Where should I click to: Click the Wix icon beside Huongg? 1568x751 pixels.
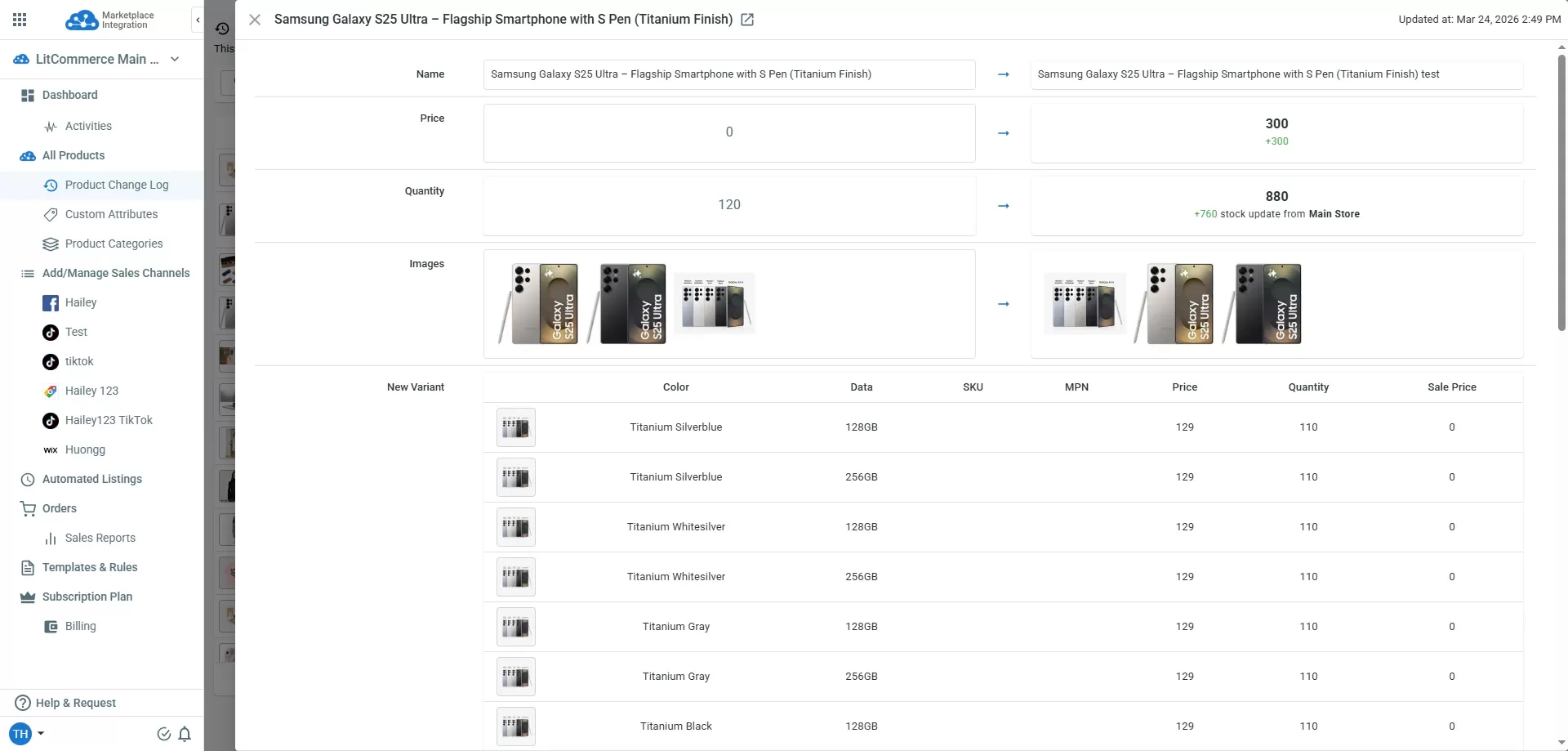(51, 450)
